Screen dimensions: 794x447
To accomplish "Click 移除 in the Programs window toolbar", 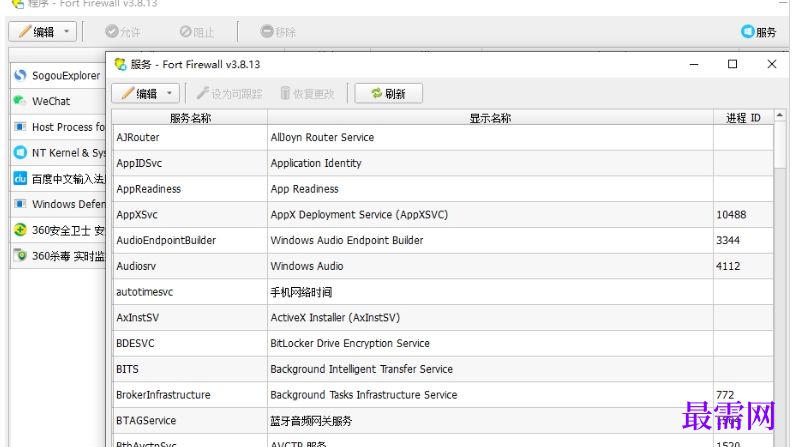I will (278, 32).
